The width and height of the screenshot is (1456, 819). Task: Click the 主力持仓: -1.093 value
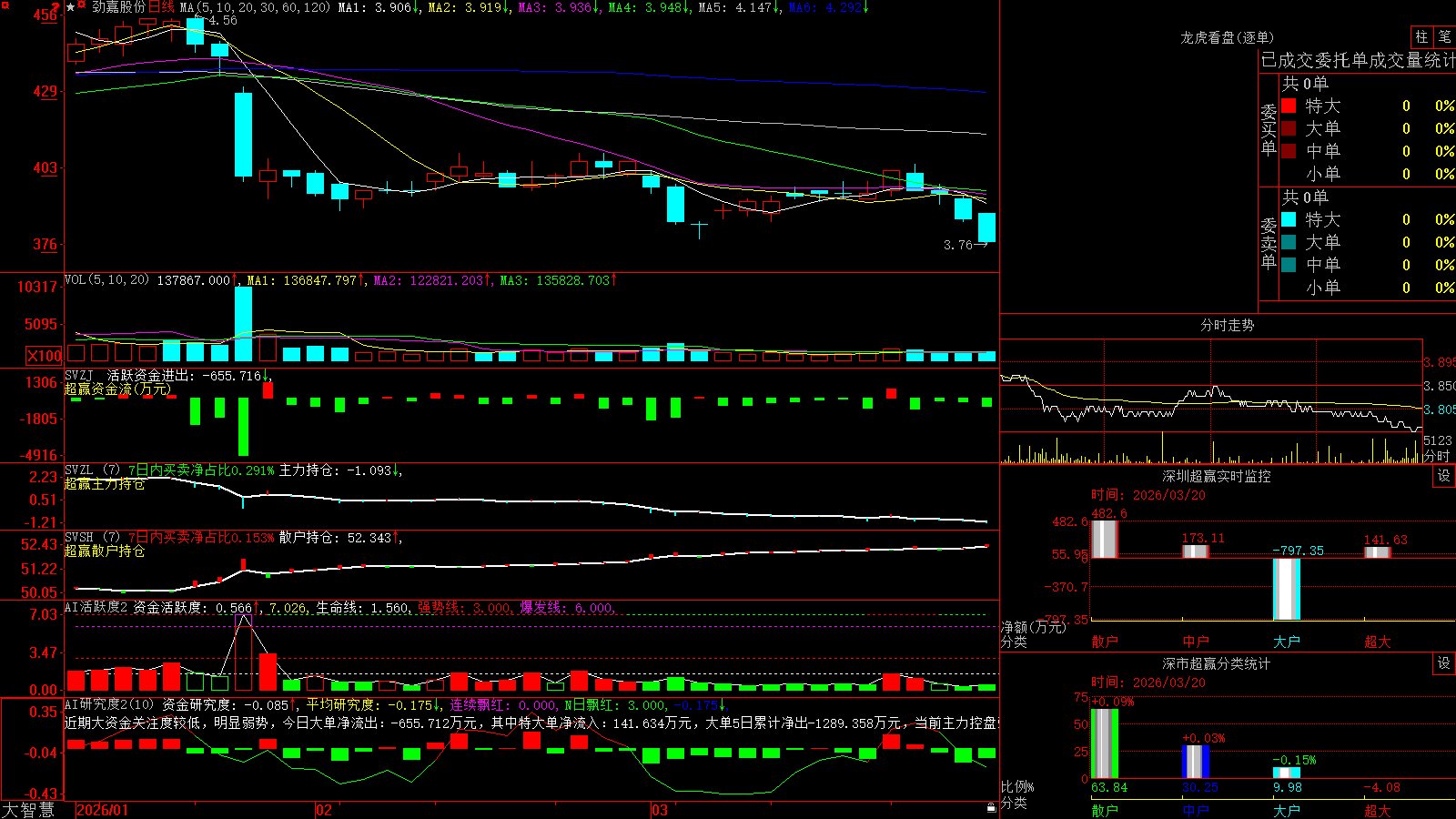pyautogui.click(x=335, y=470)
